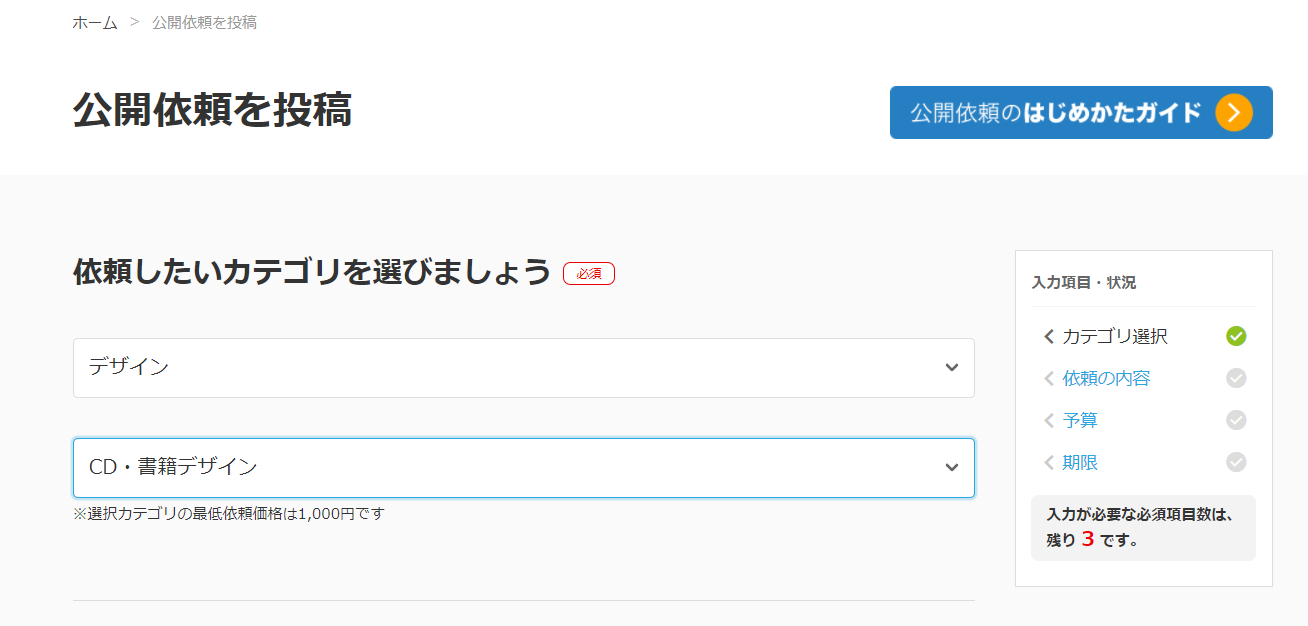Click left chevron beside 依頼の内容
Viewport: 1308px width, 626px height.
(1049, 379)
